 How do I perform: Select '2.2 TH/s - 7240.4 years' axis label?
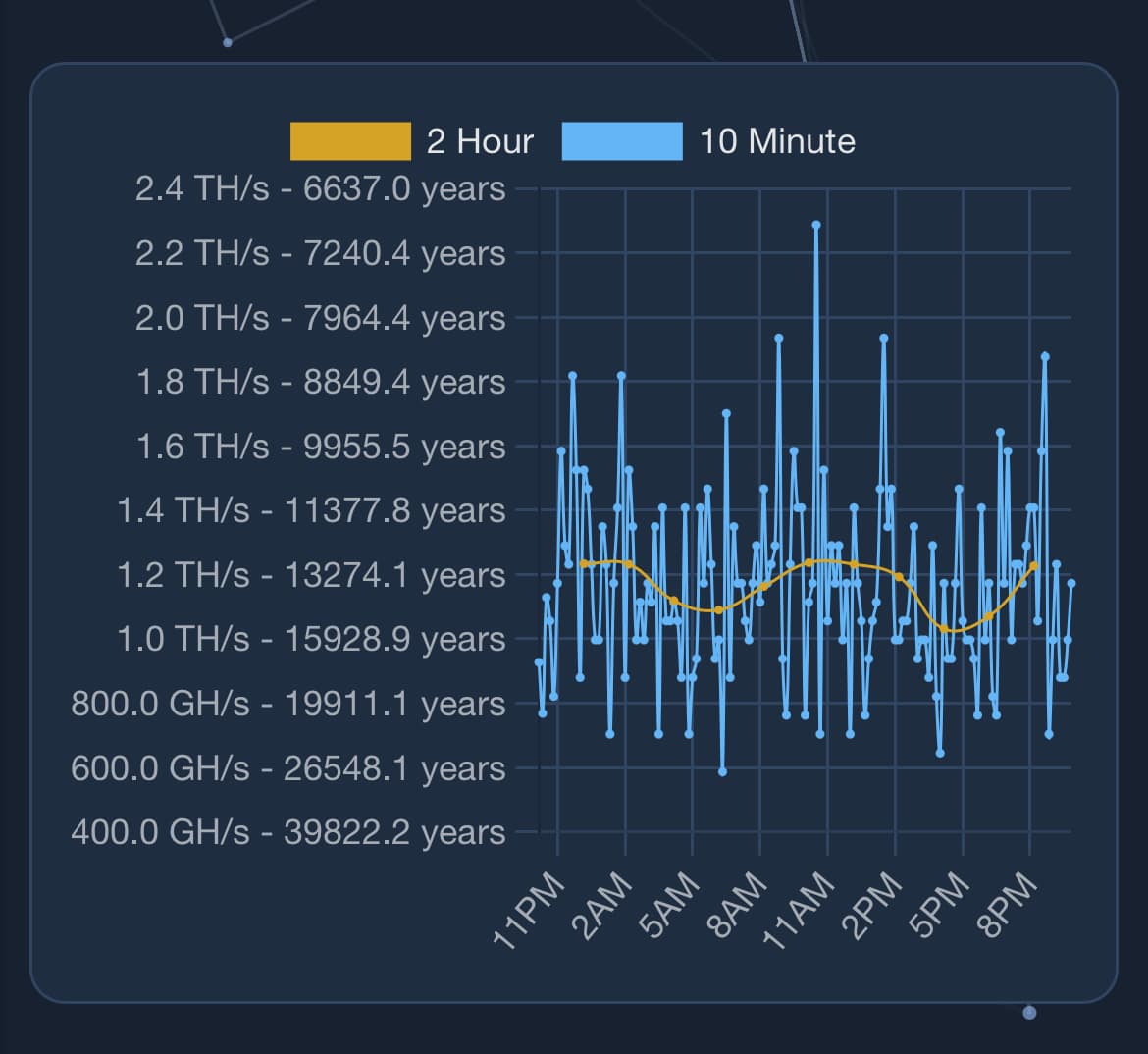(320, 253)
